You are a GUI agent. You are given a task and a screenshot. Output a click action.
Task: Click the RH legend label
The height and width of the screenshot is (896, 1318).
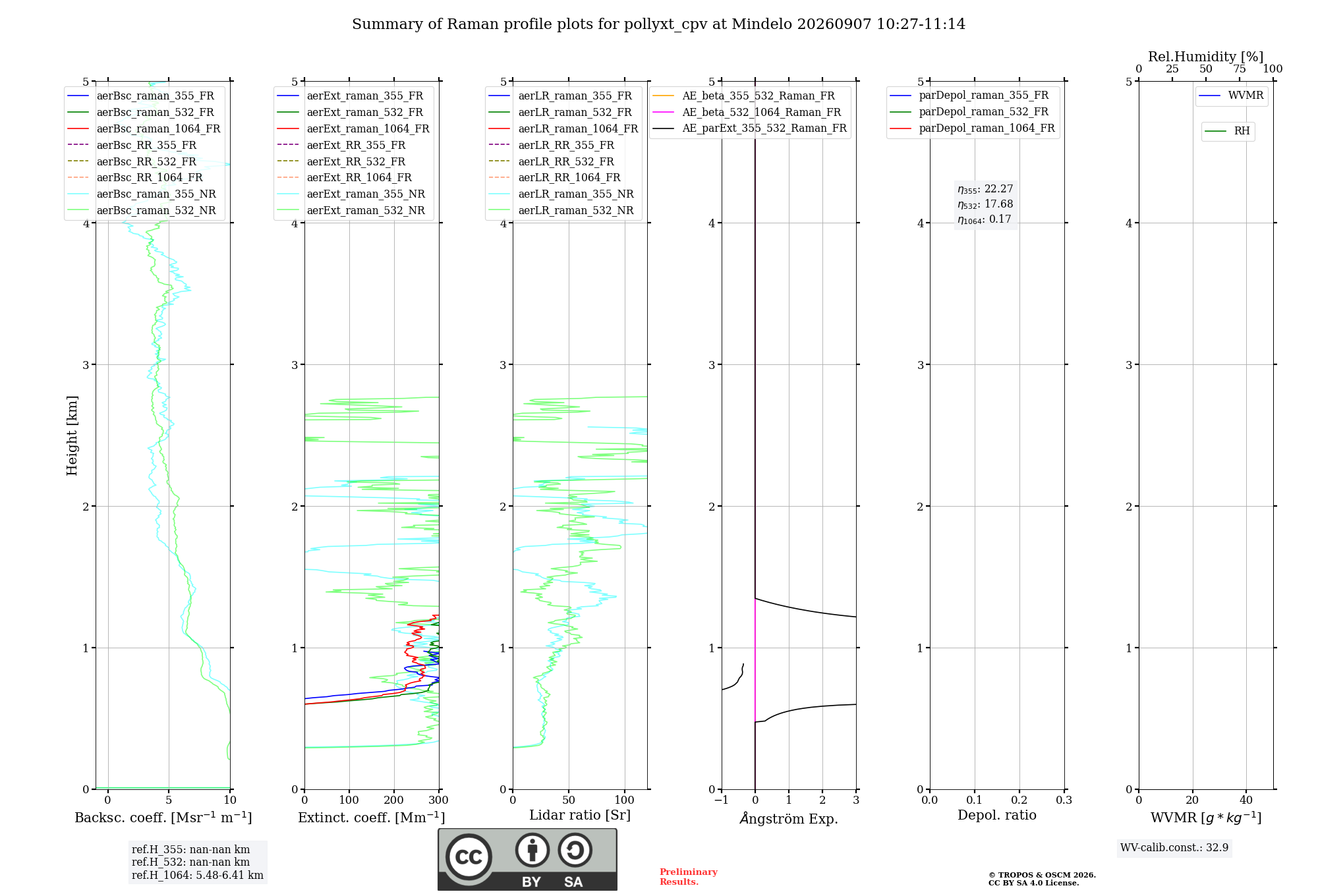pos(1242,131)
